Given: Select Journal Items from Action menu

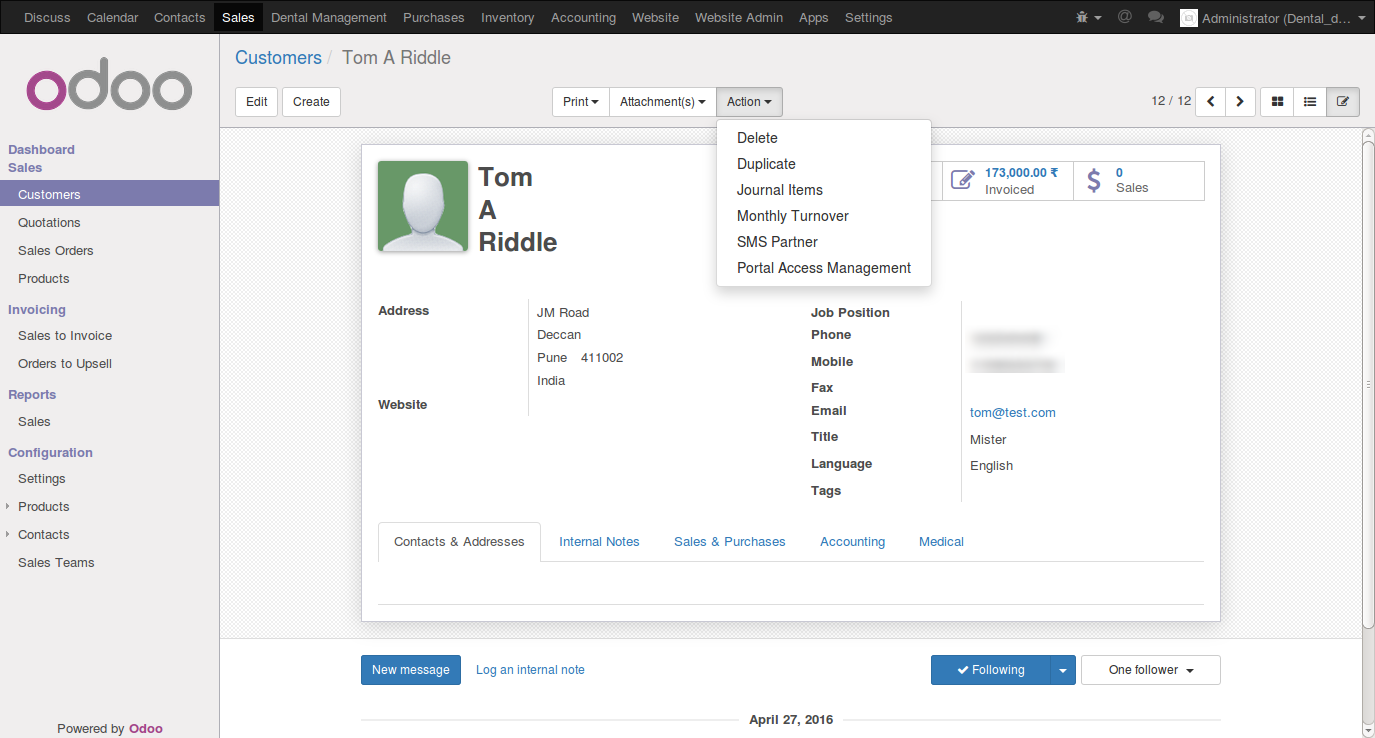Looking at the screenshot, I should tap(824, 190).
